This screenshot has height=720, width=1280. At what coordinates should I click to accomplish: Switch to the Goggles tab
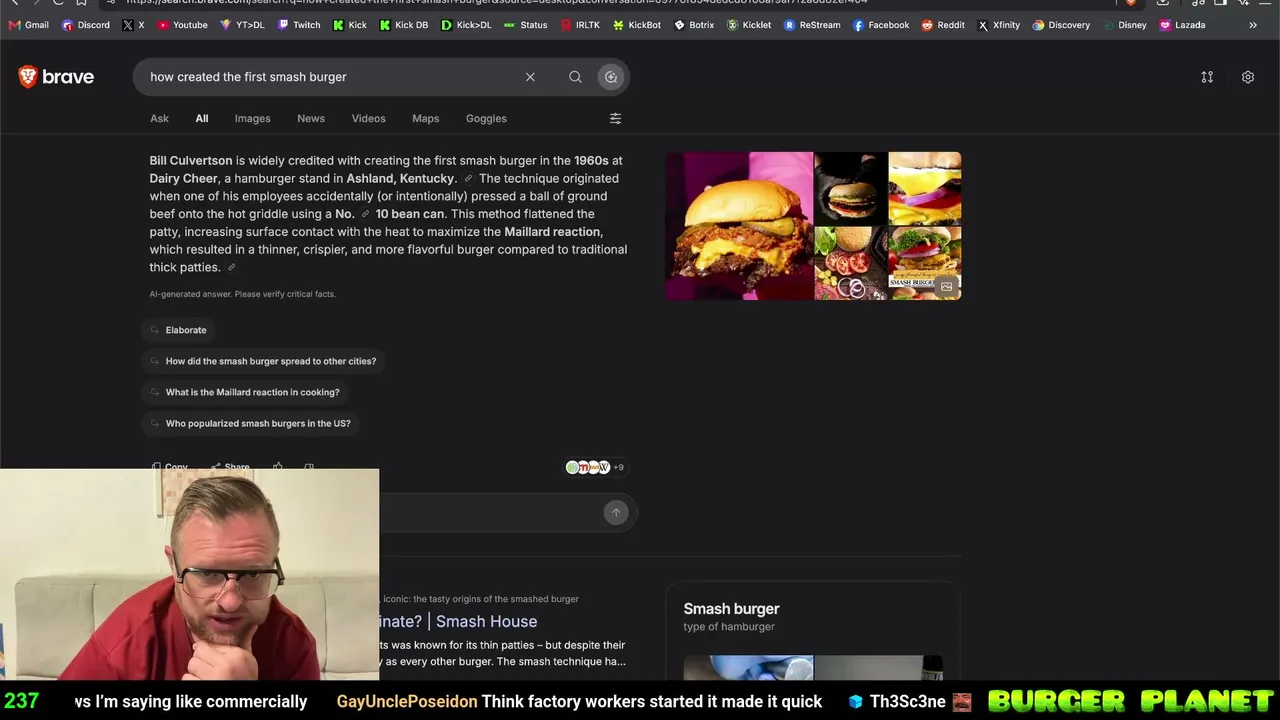(486, 118)
